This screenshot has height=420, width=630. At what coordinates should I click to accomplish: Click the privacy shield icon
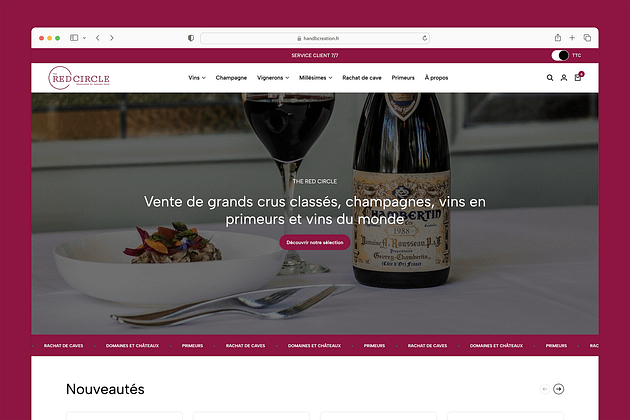pos(191,38)
